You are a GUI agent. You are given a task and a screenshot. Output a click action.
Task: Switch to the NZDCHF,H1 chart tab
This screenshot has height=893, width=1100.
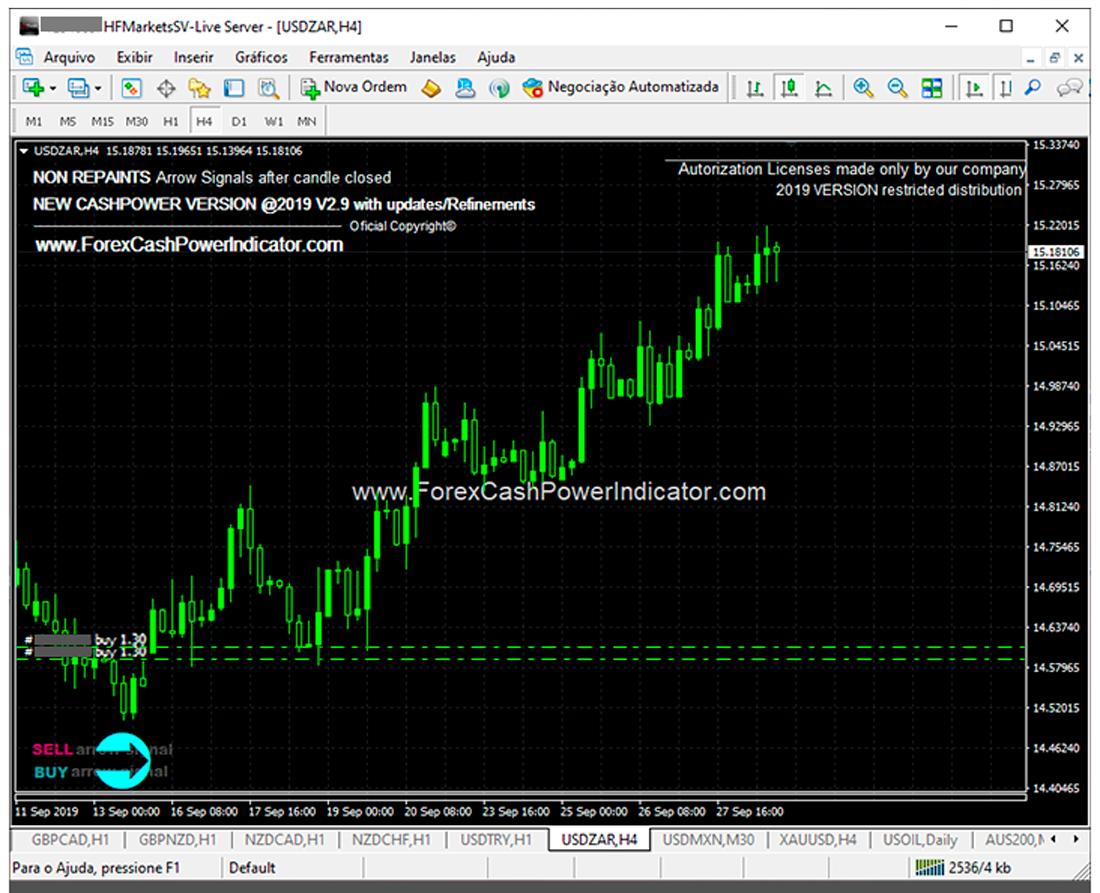(x=391, y=840)
